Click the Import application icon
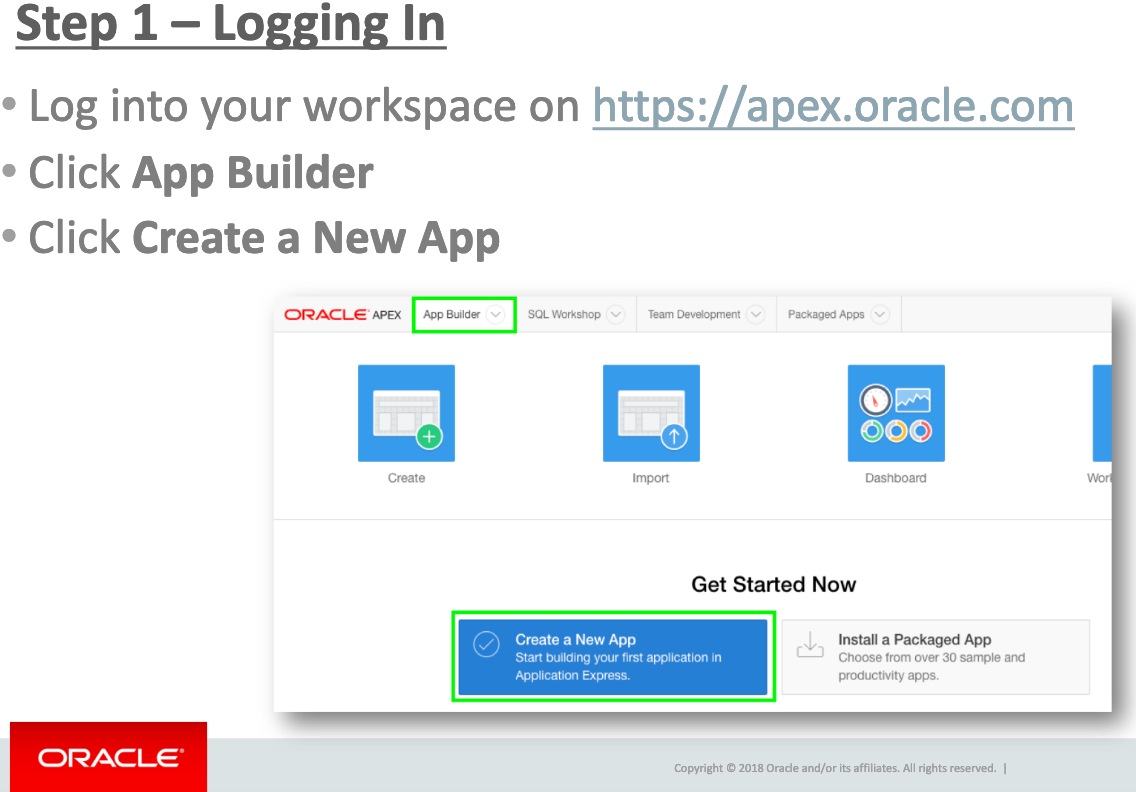The image size is (1136, 792). (651, 413)
